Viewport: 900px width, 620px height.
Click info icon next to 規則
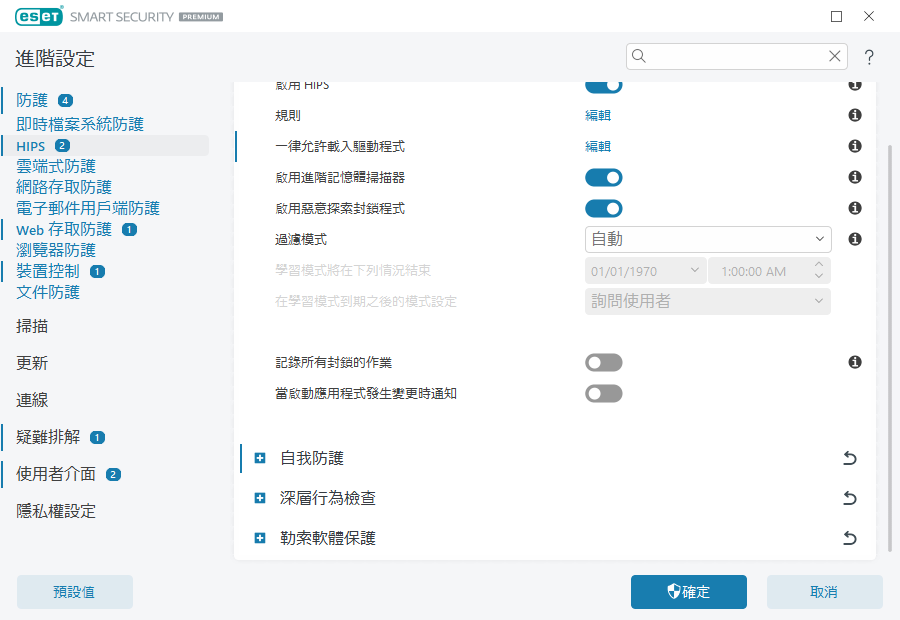tap(855, 115)
